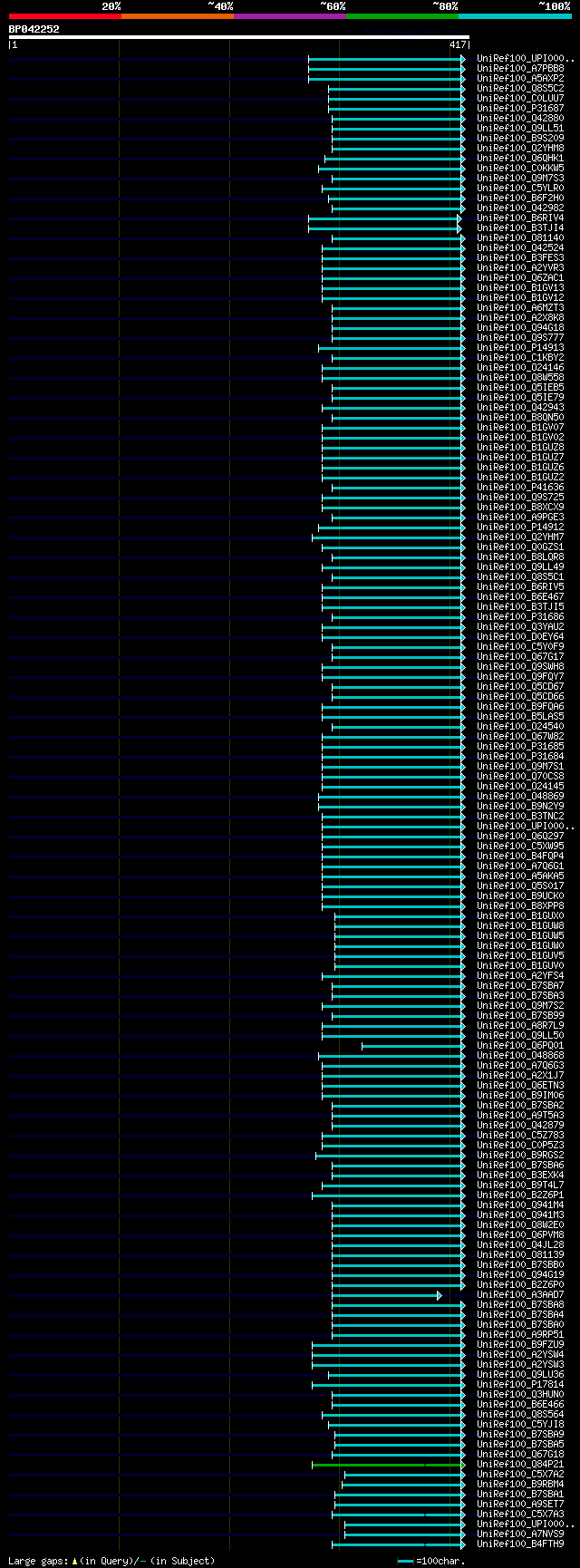Select the UniRef100_Q941M4 label
This screenshot has width=580, height=1568.
[x=520, y=1205]
